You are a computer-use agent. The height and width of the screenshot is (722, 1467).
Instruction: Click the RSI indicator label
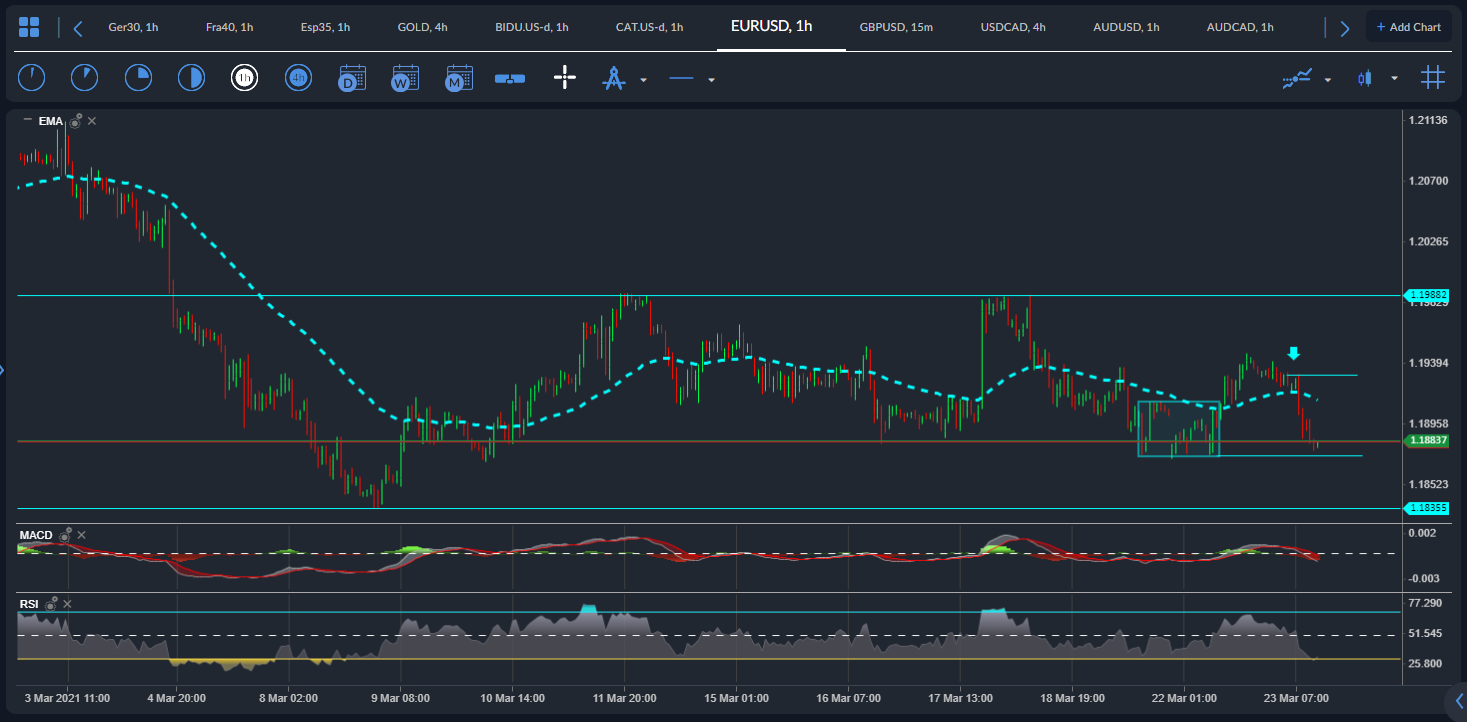tap(29, 604)
